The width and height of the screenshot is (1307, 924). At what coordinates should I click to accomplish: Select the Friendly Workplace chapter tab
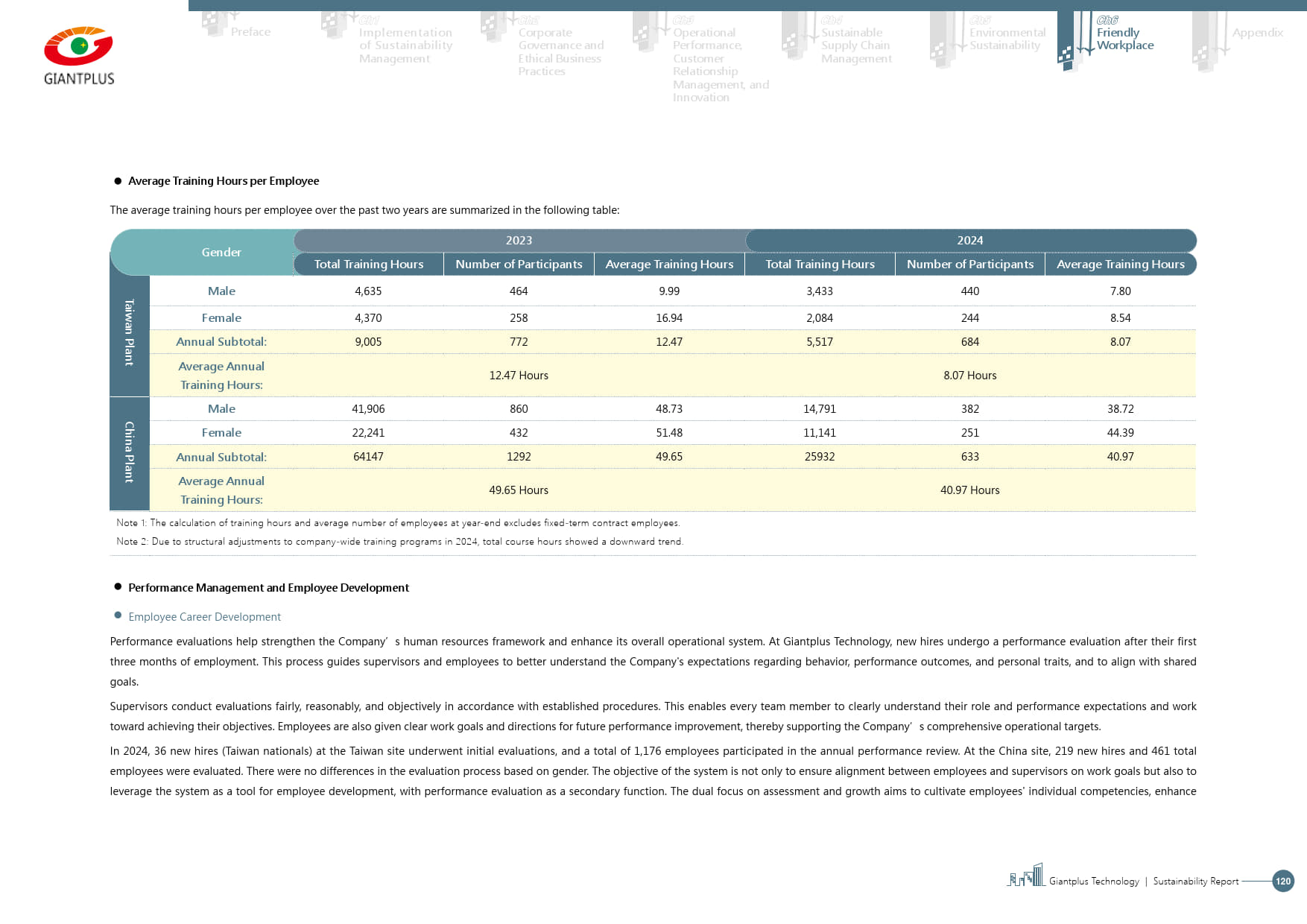click(x=1124, y=39)
